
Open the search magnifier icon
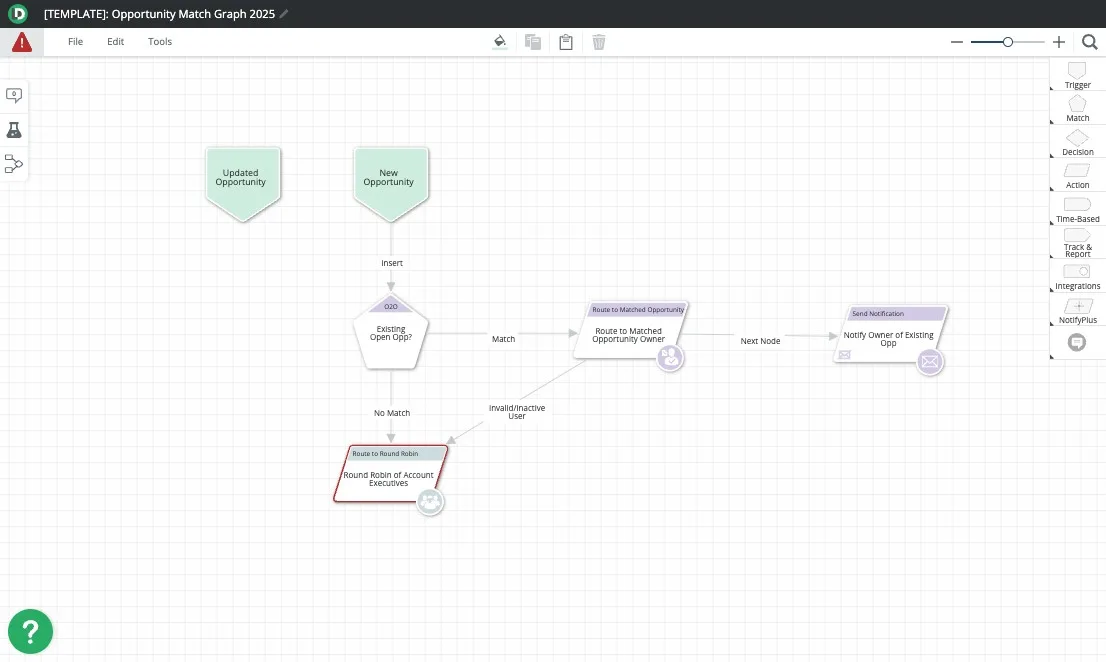coord(1089,42)
